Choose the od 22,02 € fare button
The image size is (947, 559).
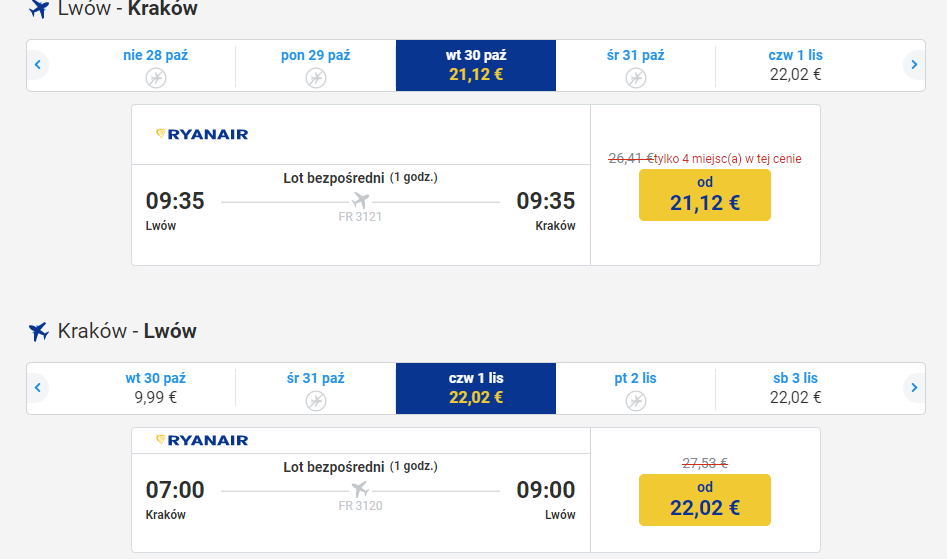tap(705, 500)
